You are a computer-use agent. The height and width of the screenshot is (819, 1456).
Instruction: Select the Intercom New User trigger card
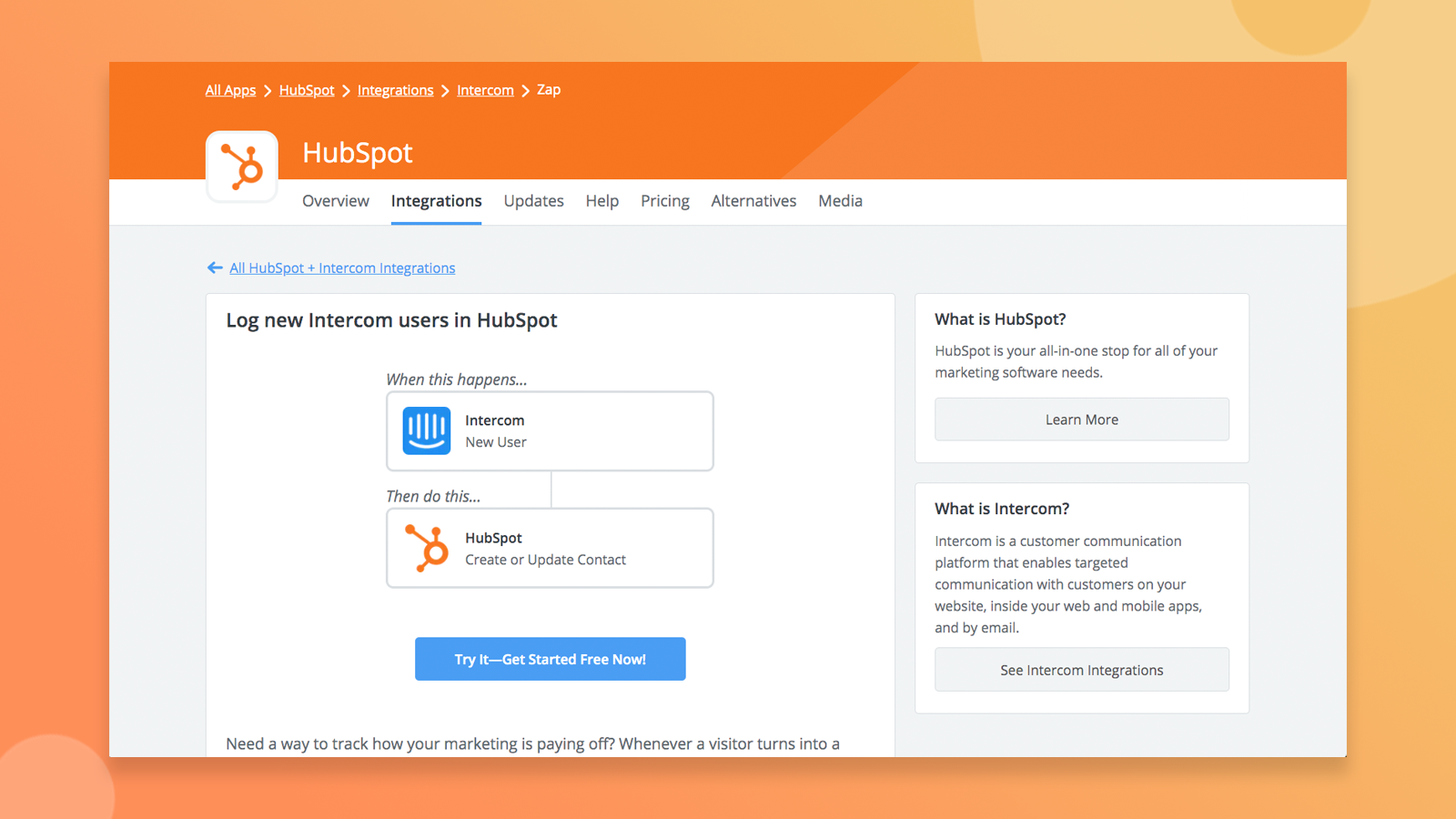tap(551, 431)
